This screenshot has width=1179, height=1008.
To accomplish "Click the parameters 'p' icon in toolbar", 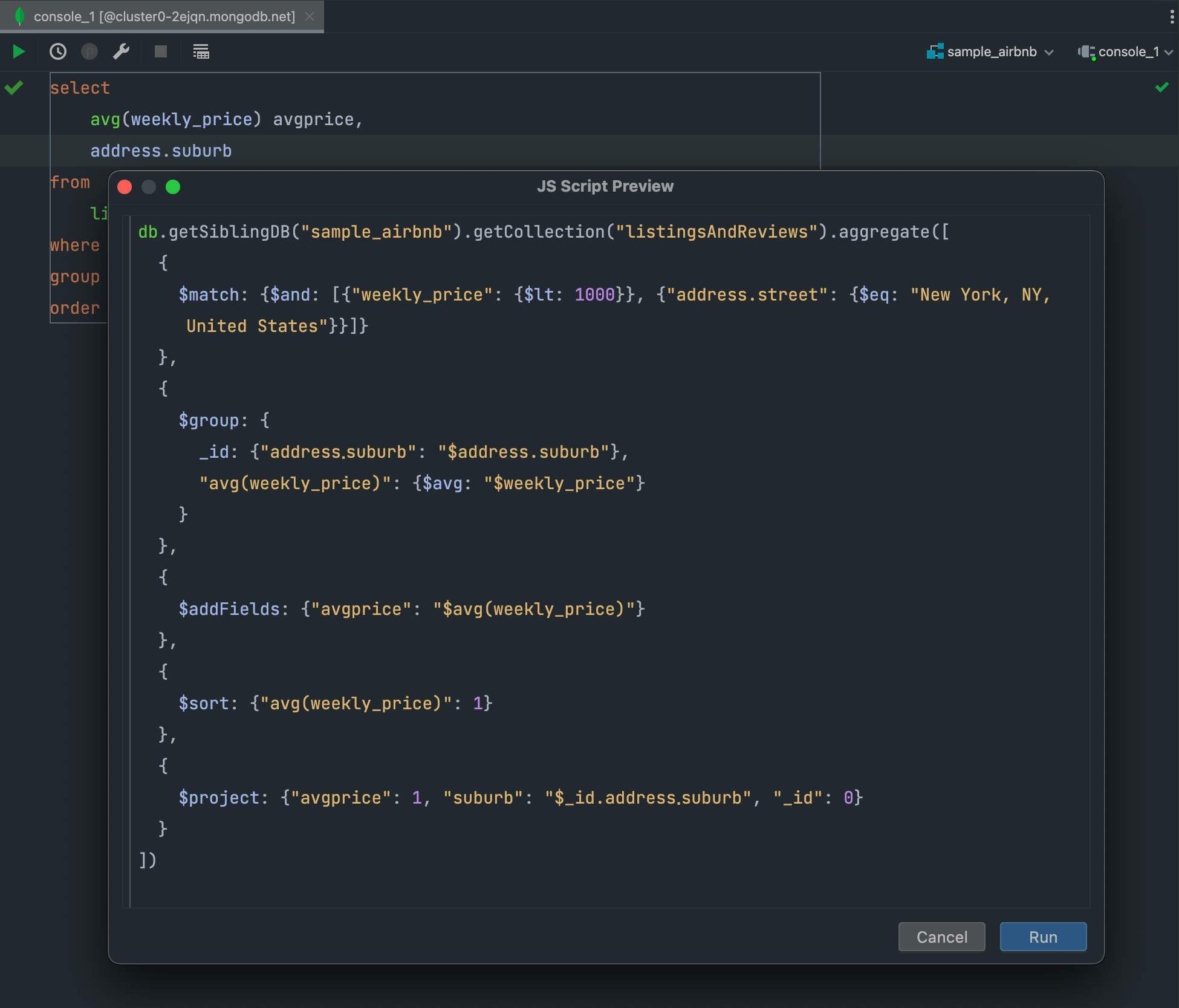I will click(89, 51).
